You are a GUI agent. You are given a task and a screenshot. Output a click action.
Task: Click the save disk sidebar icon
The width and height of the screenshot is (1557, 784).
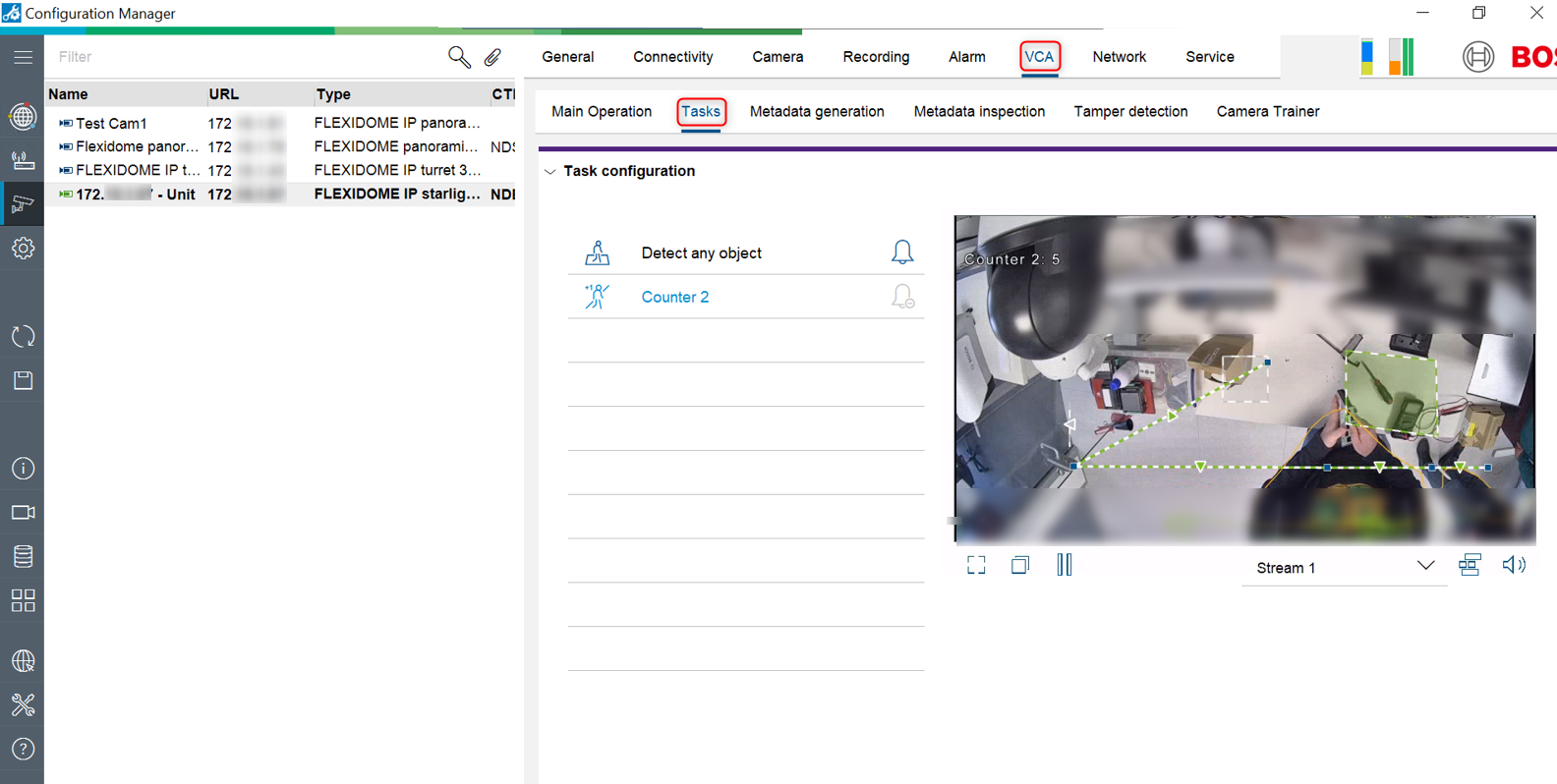pos(23,380)
